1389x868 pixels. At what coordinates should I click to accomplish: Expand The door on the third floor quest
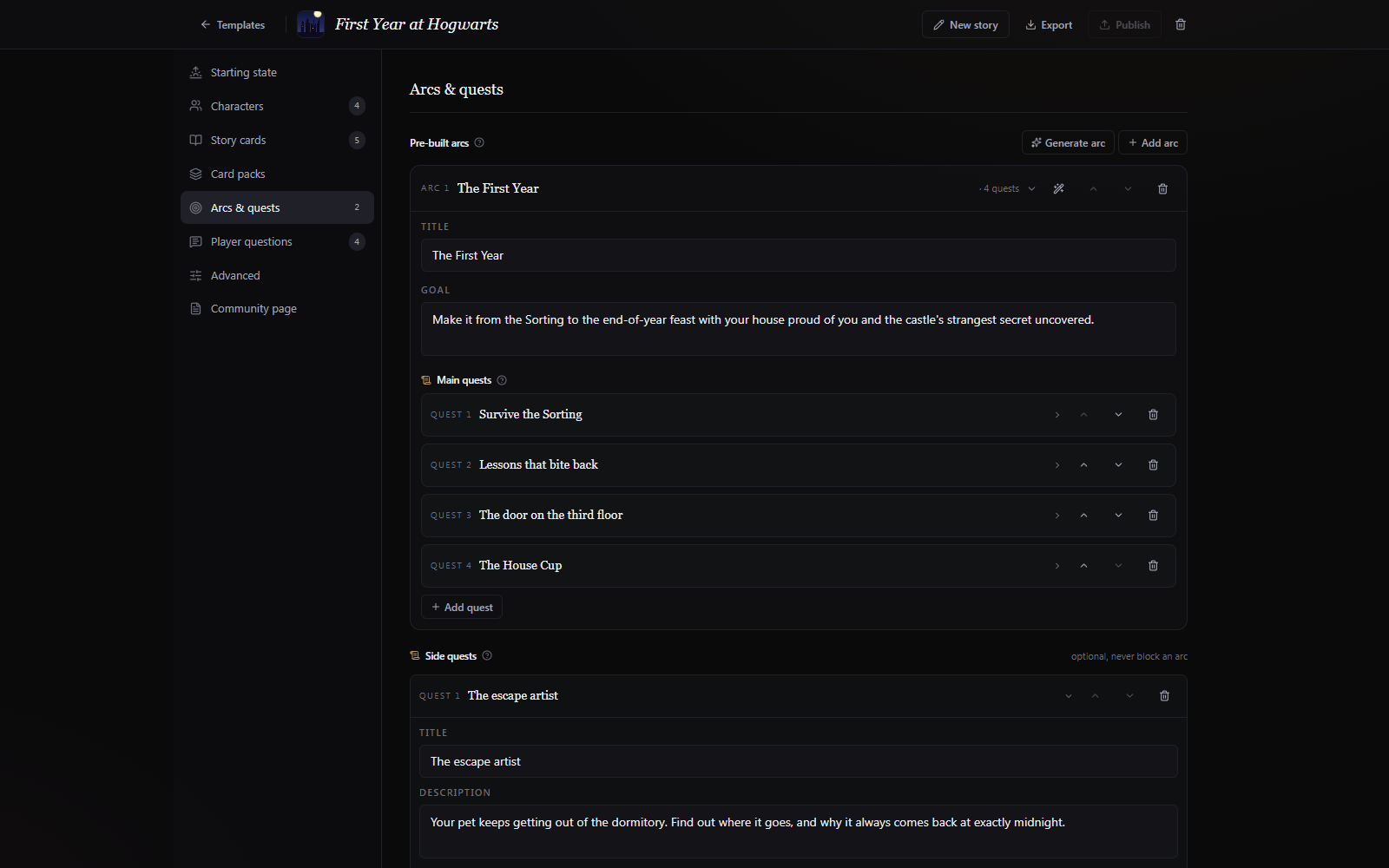tap(1057, 516)
